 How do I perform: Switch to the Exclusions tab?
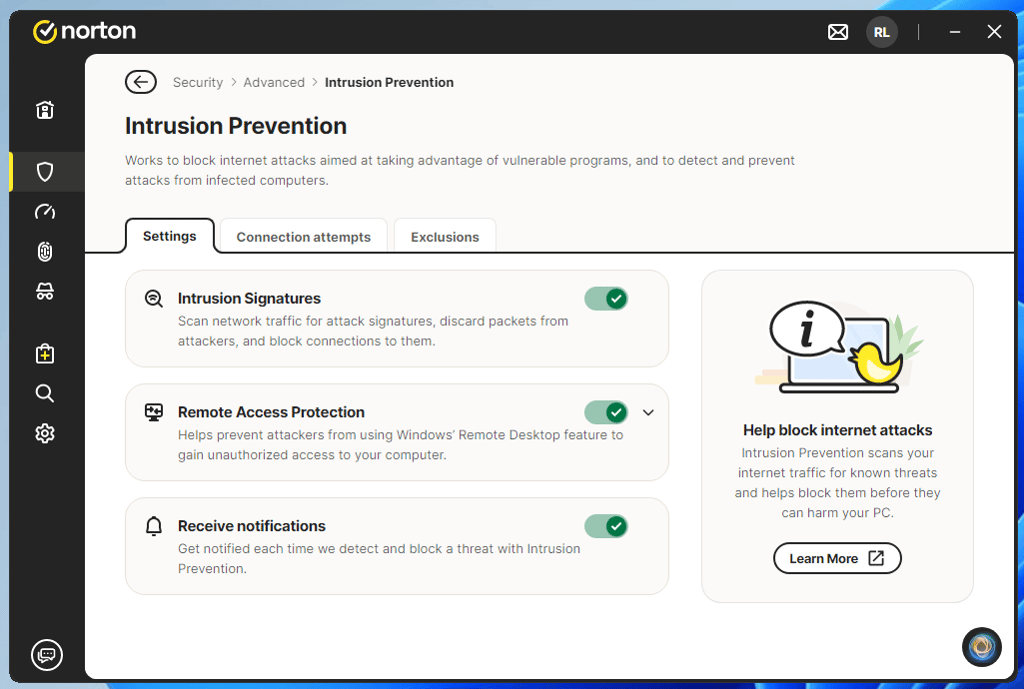click(x=445, y=236)
